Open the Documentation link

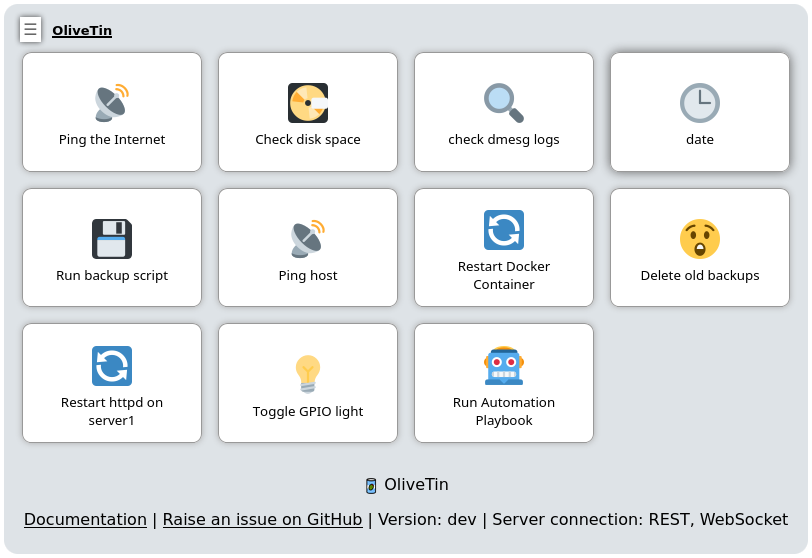tap(85, 519)
